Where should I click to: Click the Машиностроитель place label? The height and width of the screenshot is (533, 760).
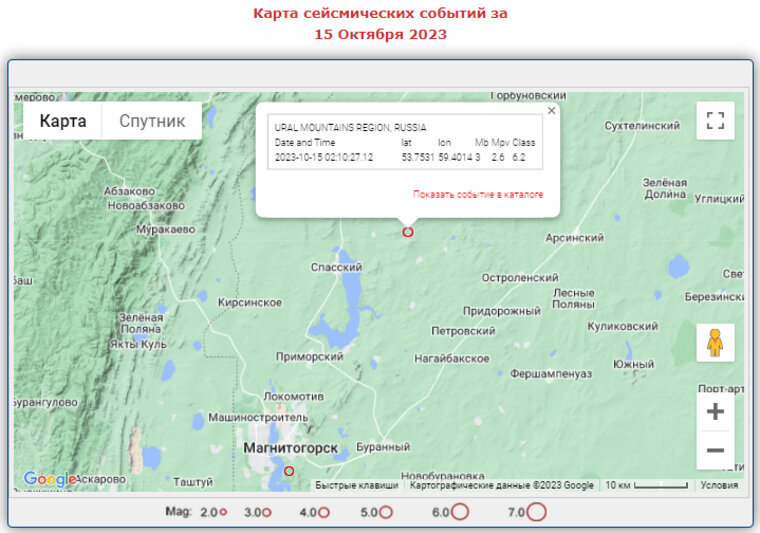click(258, 417)
